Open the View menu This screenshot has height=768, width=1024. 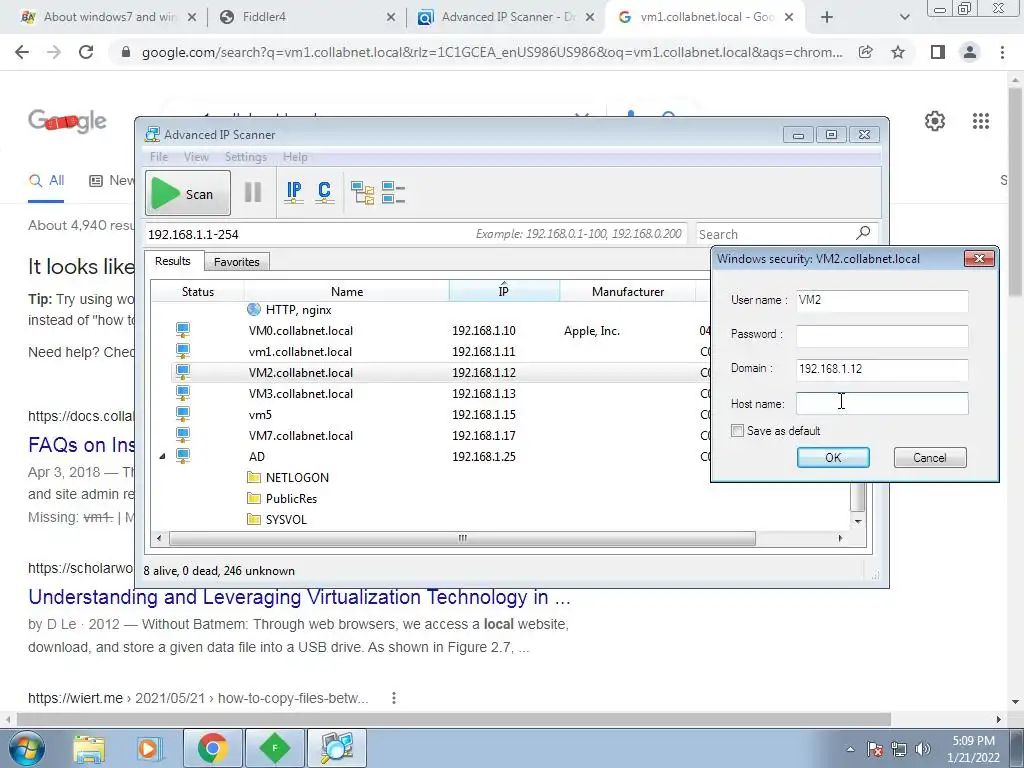coord(196,157)
